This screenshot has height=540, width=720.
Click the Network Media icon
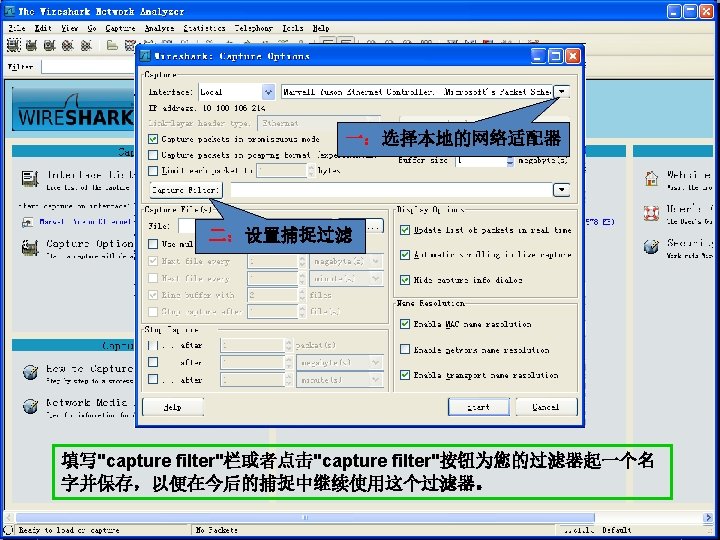[x=30, y=406]
